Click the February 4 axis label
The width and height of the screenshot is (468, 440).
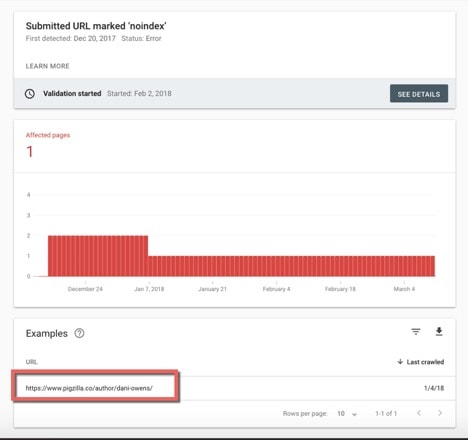pos(276,289)
